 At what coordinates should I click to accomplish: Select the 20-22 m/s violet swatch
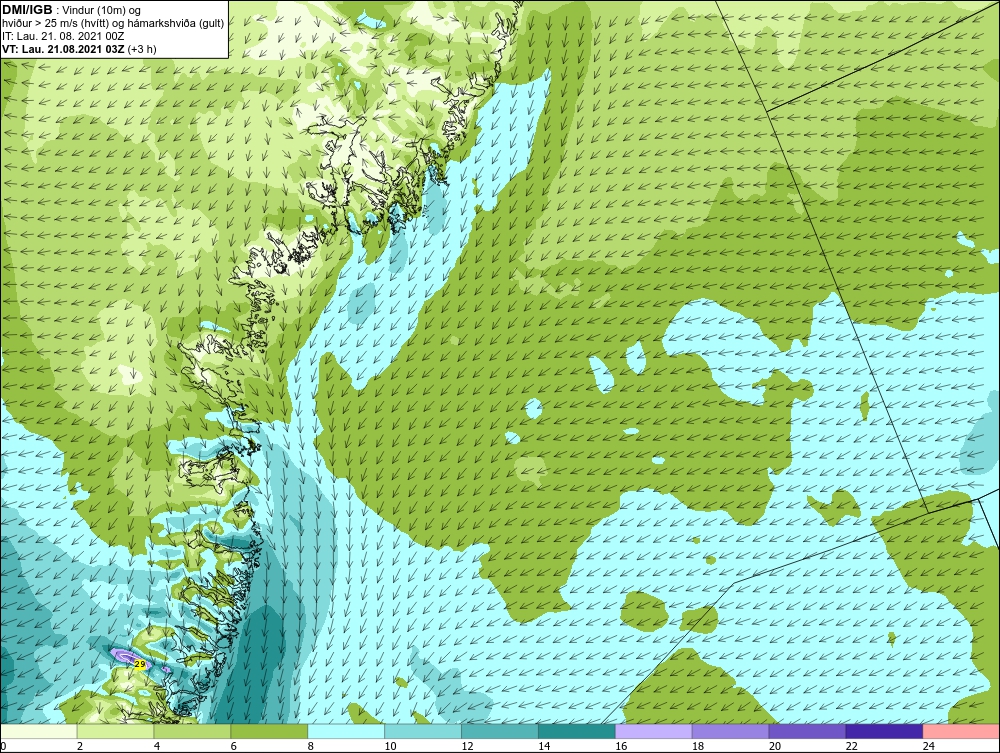(x=807, y=731)
